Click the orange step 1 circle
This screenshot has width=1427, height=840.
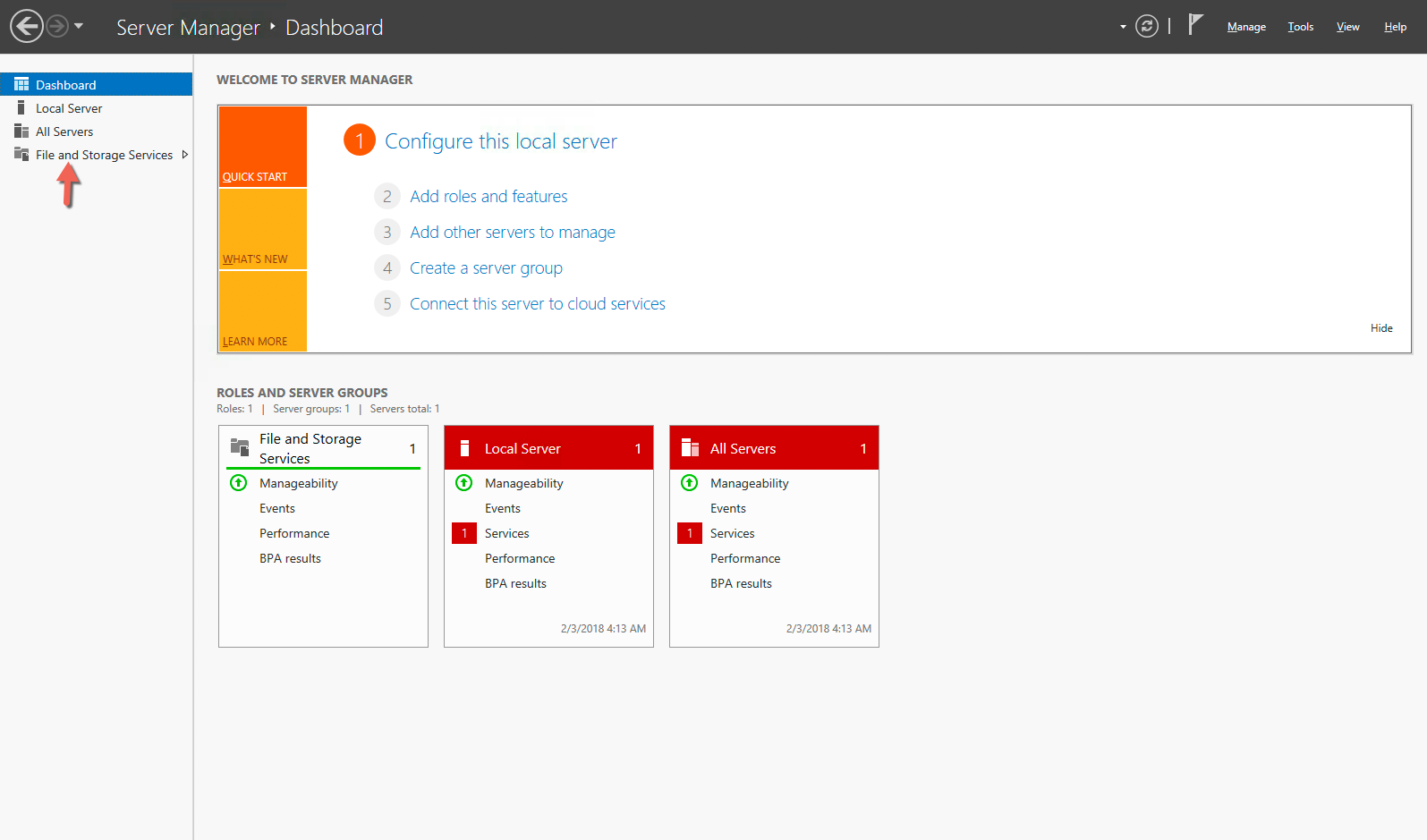(360, 140)
